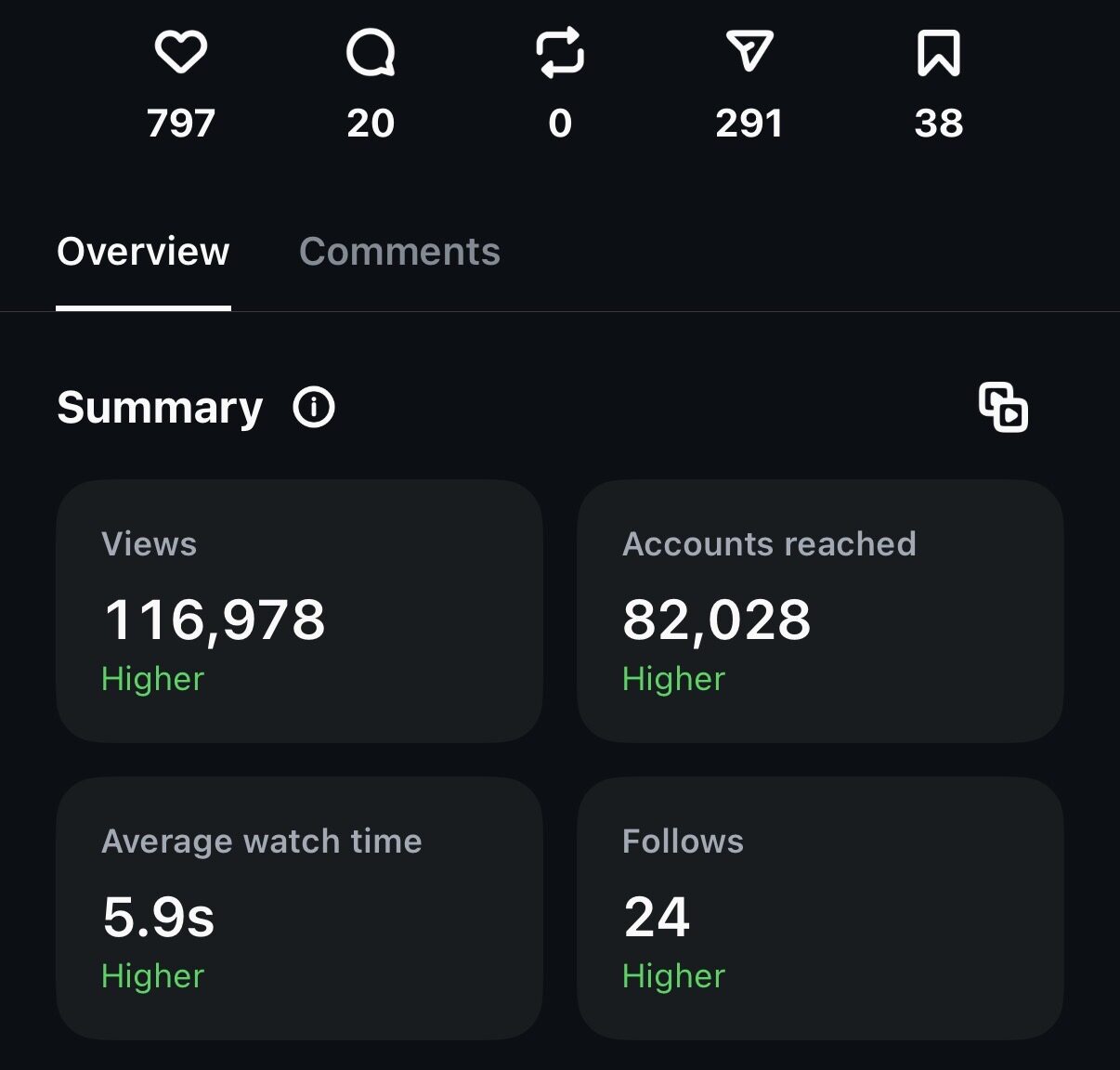Image resolution: width=1120 pixels, height=1070 pixels.
Task: Tap the reels icon beside Summary
Action: tap(1004, 407)
